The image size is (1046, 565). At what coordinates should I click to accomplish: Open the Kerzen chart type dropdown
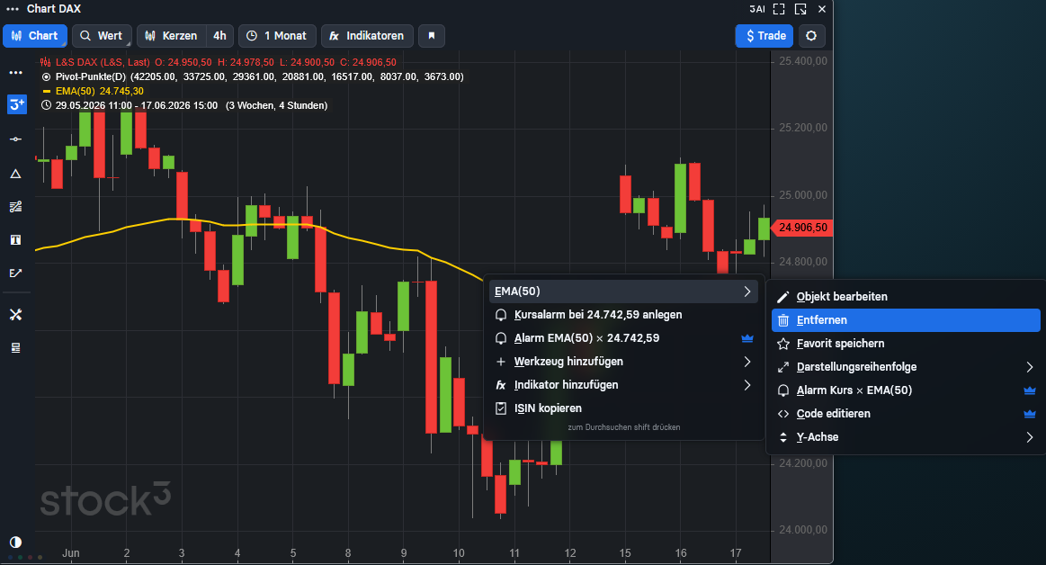(x=171, y=36)
